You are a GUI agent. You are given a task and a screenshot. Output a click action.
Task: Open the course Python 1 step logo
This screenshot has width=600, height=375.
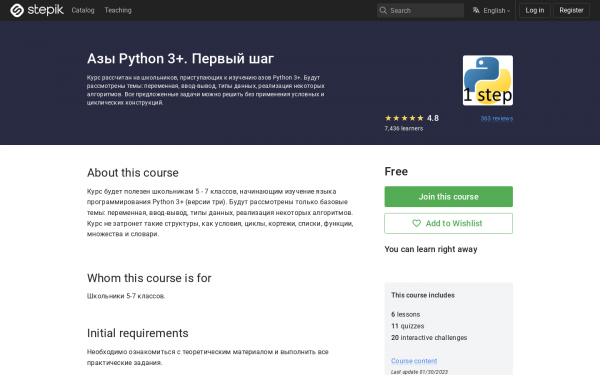click(488, 80)
